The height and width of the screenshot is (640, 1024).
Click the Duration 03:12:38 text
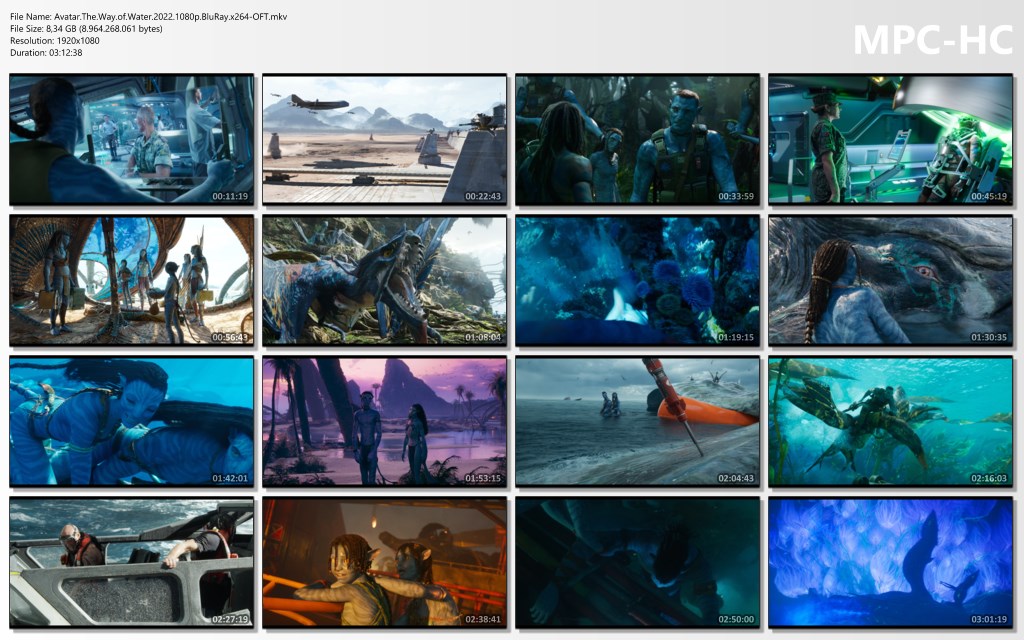tap(46, 53)
